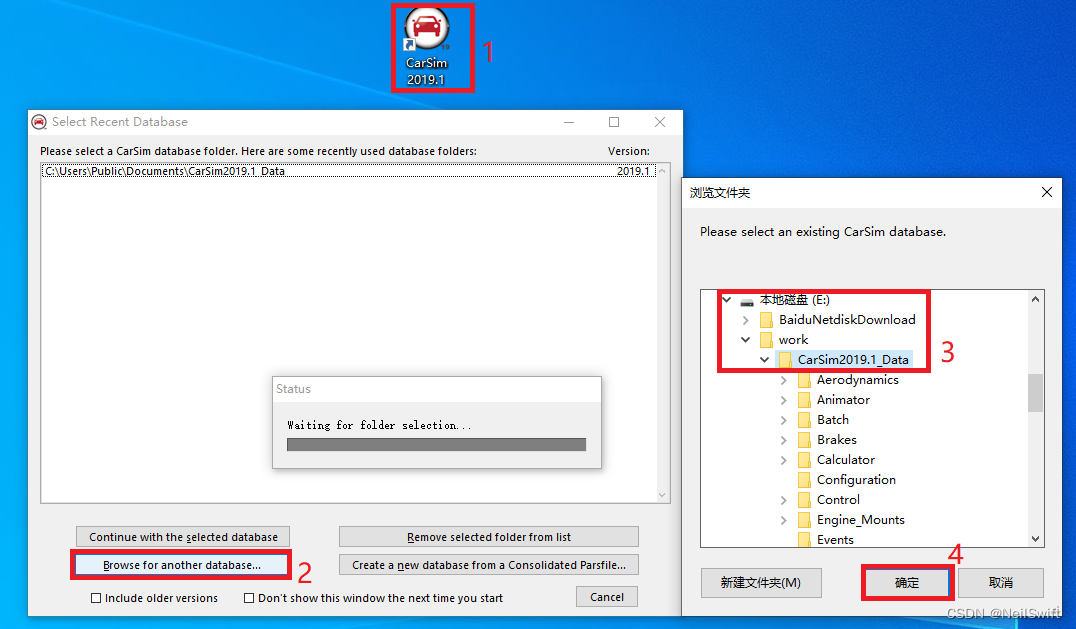The image size is (1076, 629).
Task: Click the folder tree scroll up arrow
Action: [1035, 299]
